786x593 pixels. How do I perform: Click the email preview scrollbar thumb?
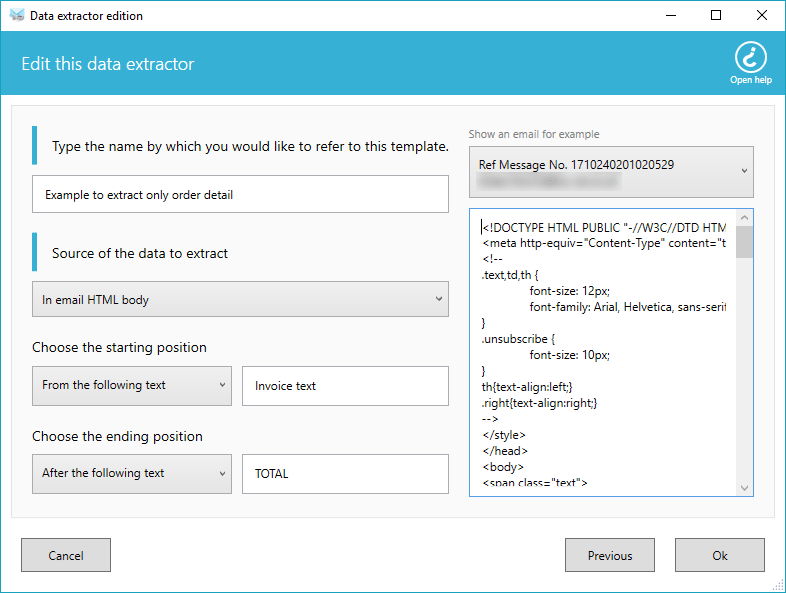744,242
